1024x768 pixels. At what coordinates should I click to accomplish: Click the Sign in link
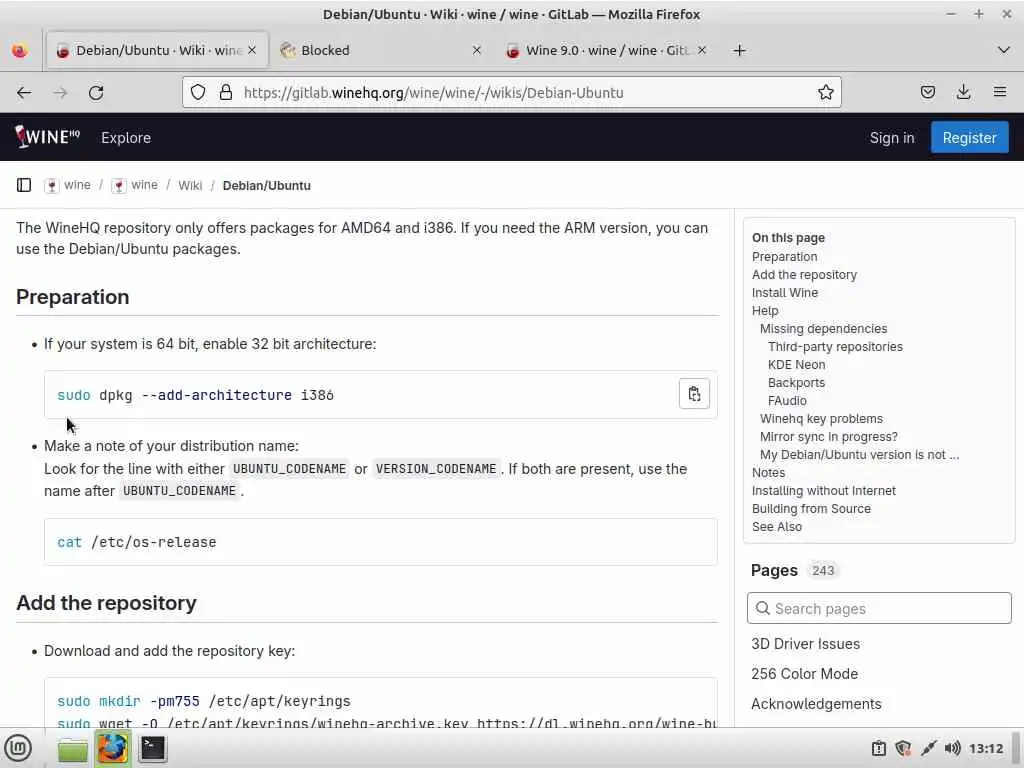[x=892, y=138]
